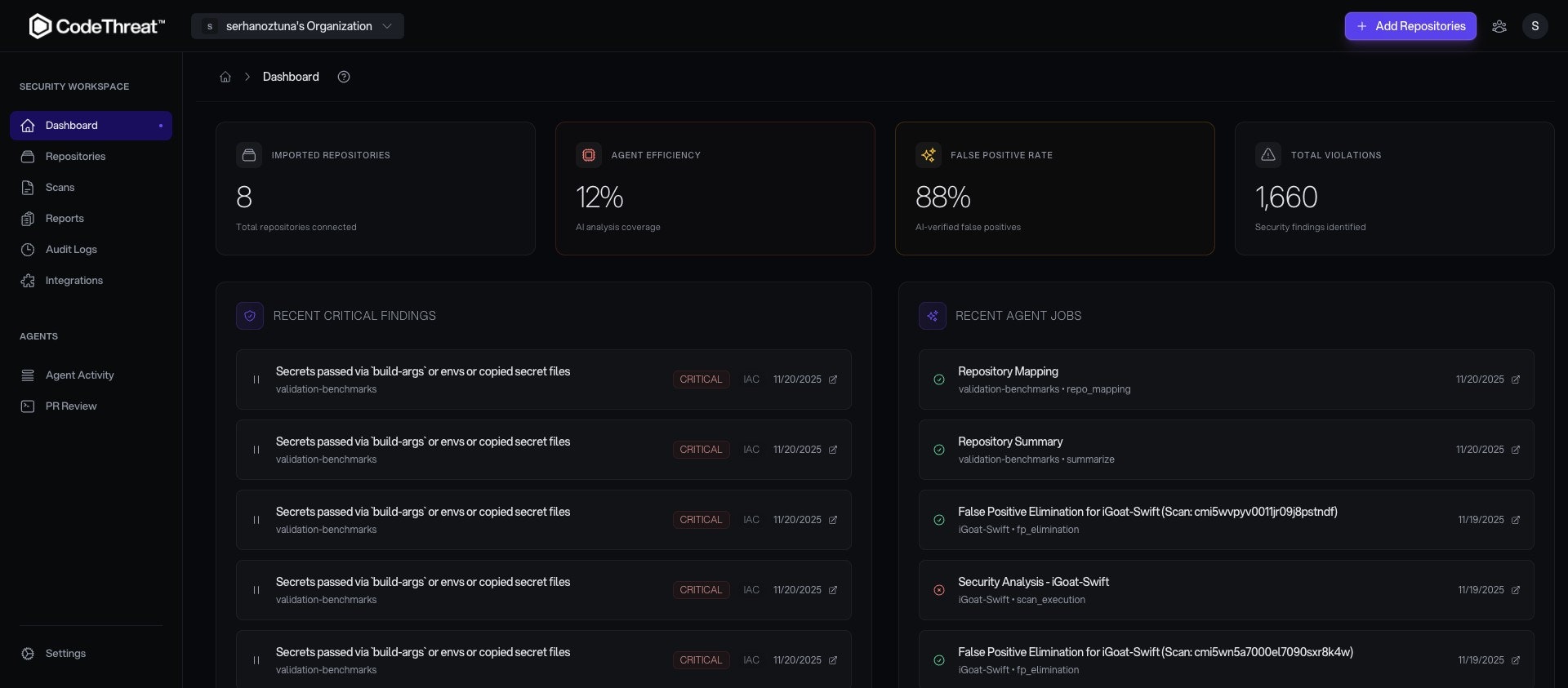Select Agent Activity under Agents
Image resolution: width=1568 pixels, height=688 pixels.
pos(79,375)
